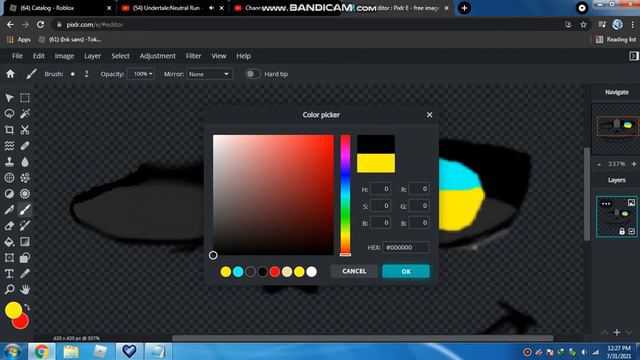Select the Gradient tool

(x=25, y=242)
